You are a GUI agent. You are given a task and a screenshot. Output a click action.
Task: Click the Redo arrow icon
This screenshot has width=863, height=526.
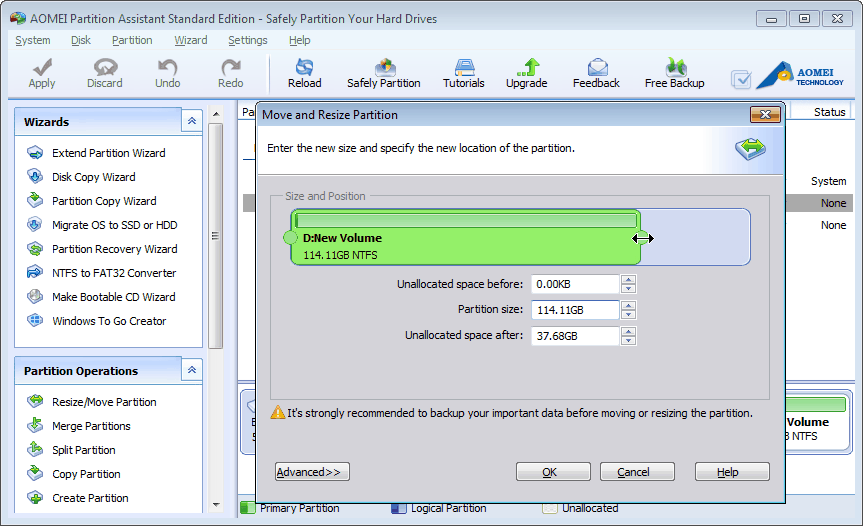(231, 67)
